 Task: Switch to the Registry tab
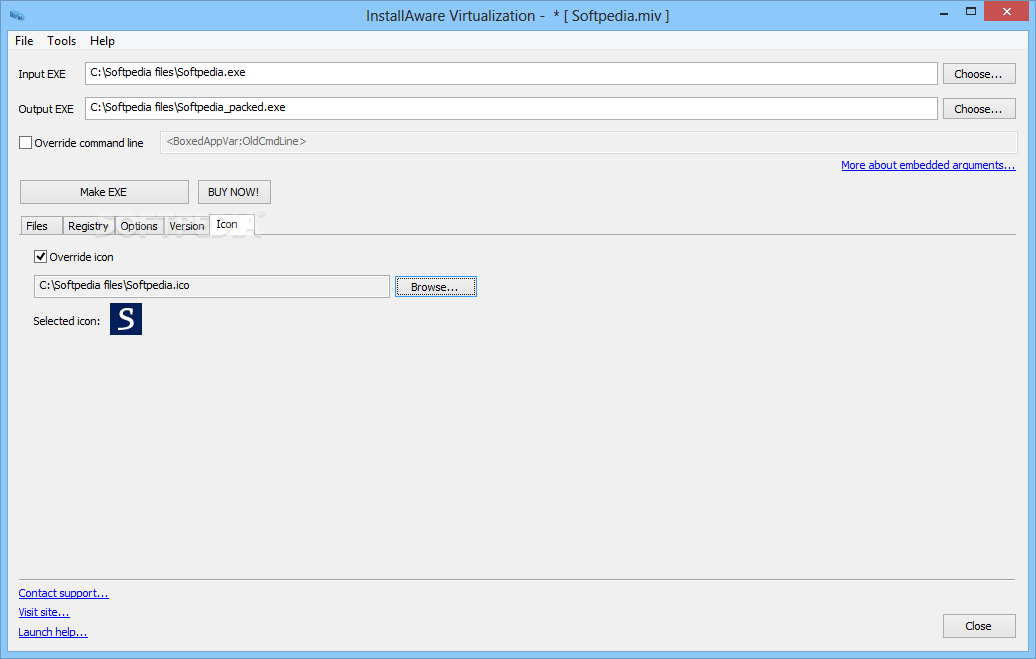point(89,226)
